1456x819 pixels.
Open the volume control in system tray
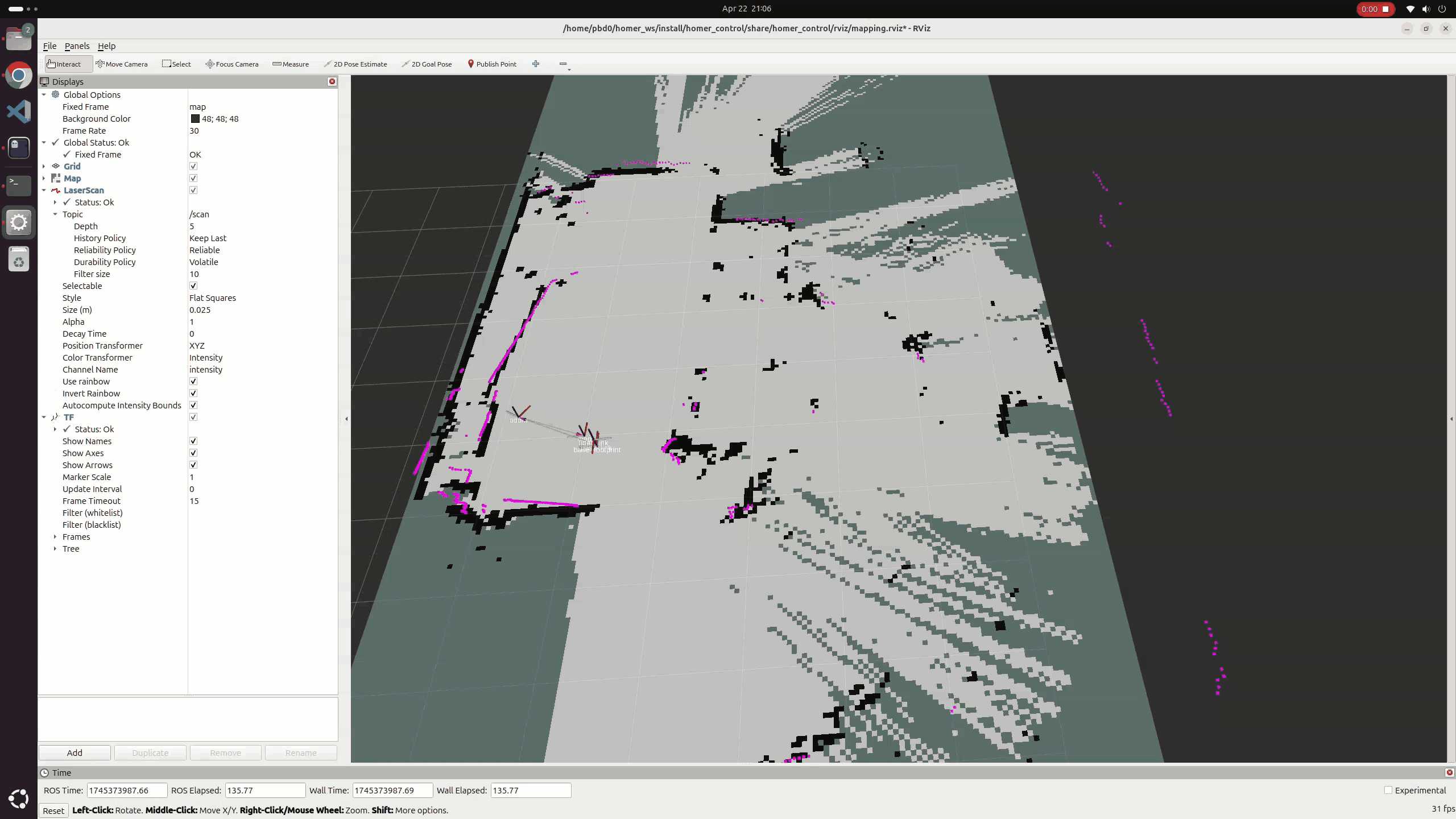pos(1426,9)
